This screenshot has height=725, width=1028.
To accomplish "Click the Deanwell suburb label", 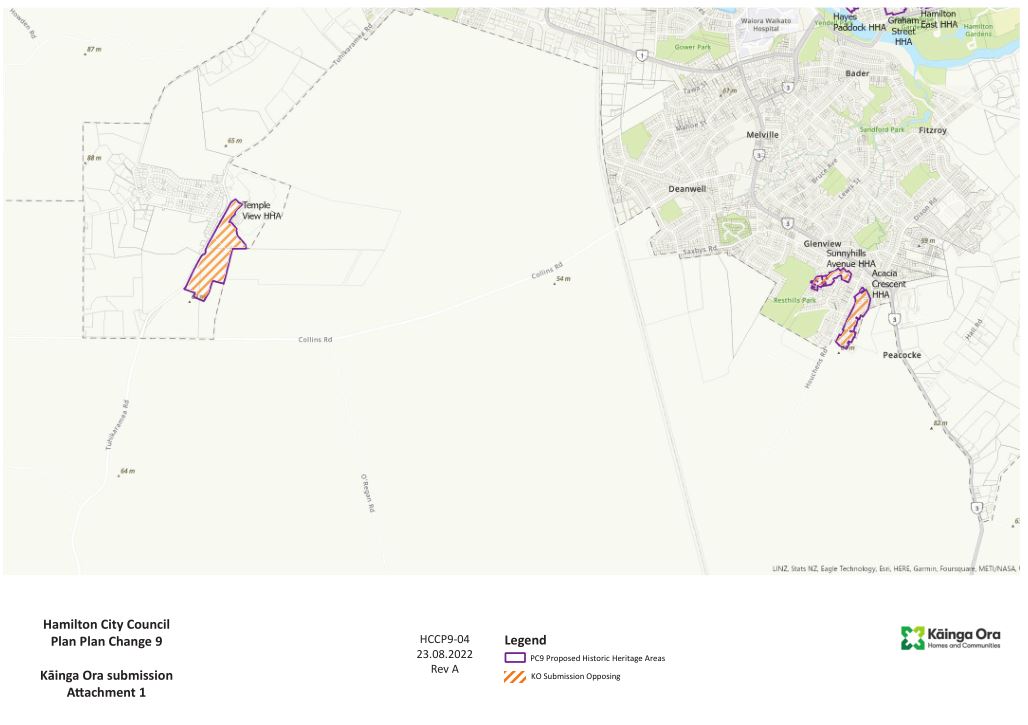I will [687, 188].
